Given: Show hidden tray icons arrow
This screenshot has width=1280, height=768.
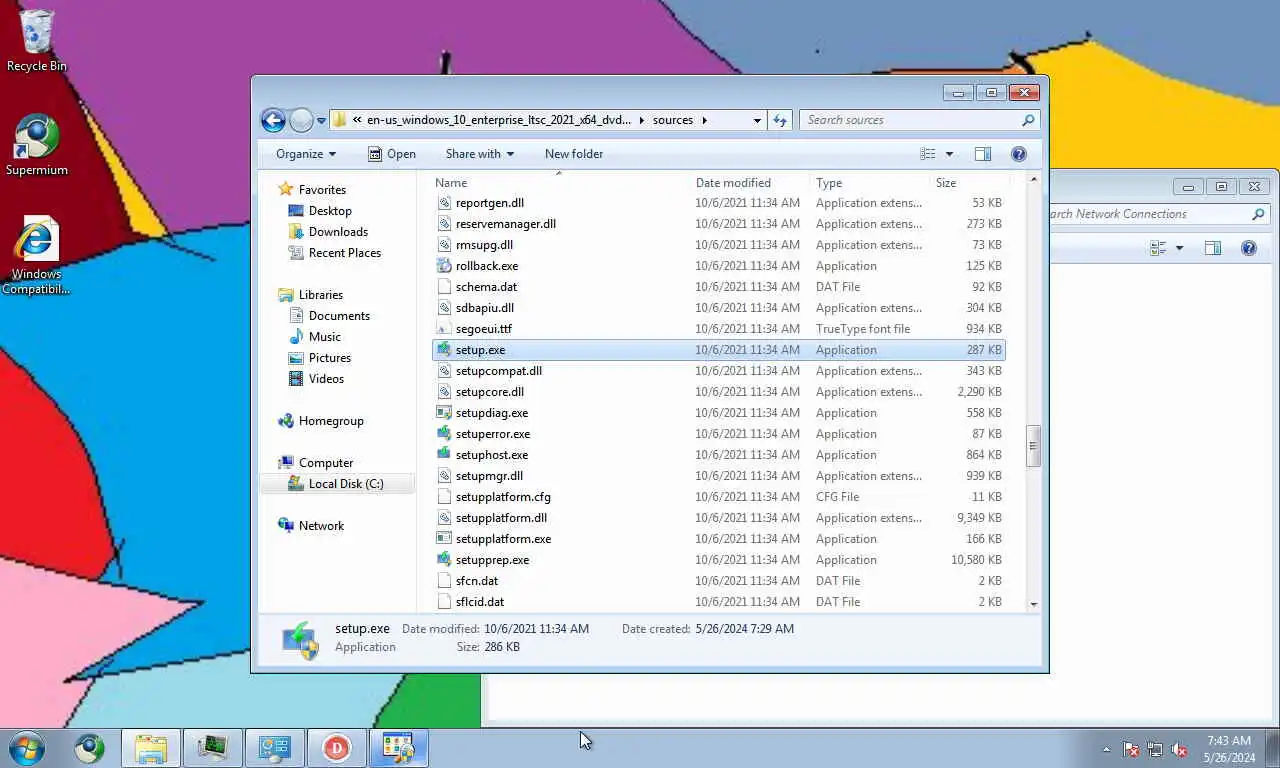Looking at the screenshot, I should point(1106,749).
